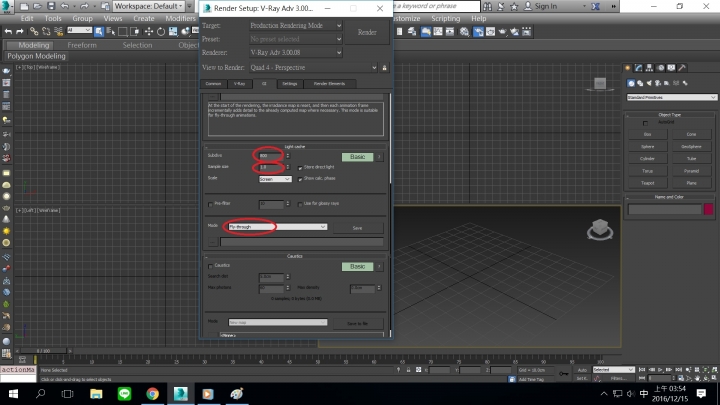Open the Preset dropdown in Render Setup
Screen dimensions: 720x405
coord(296,39)
